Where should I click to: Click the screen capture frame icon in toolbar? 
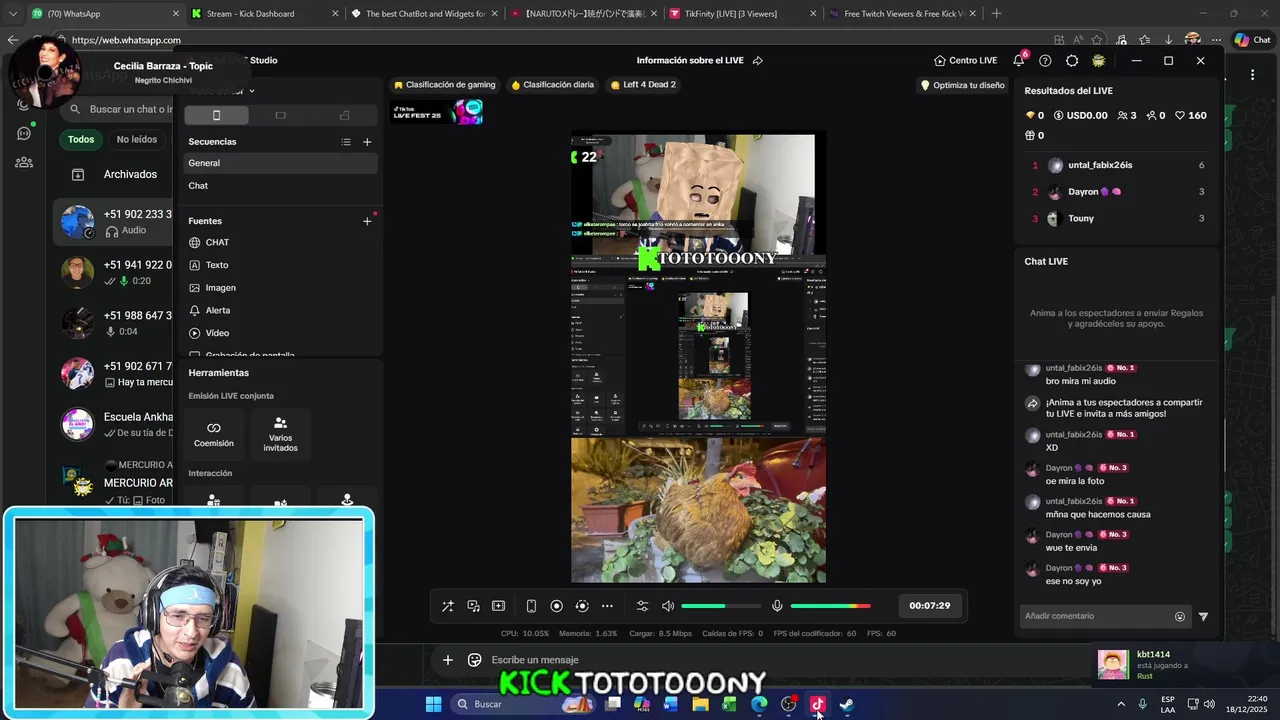tap(498, 606)
